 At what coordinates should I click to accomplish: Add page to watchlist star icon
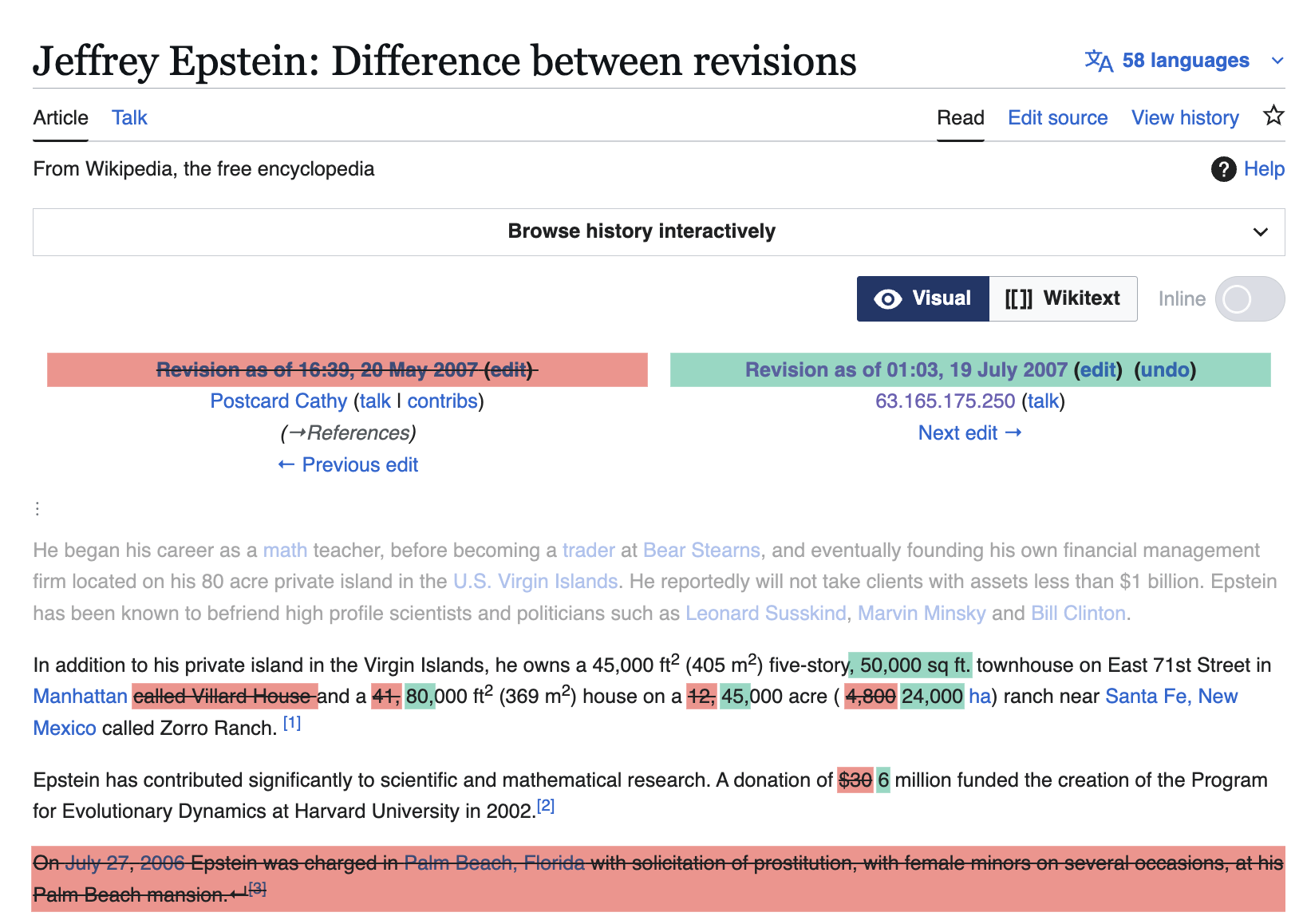pos(1273,116)
